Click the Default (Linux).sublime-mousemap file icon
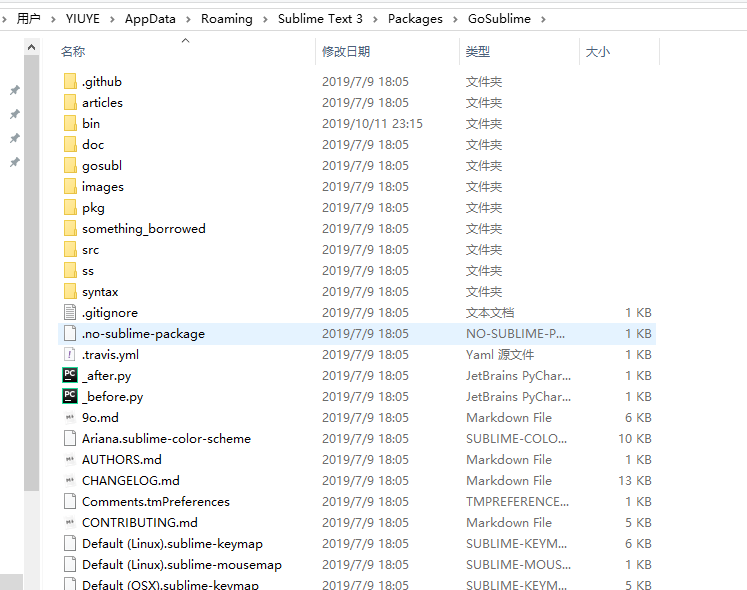This screenshot has width=747, height=590. point(70,564)
